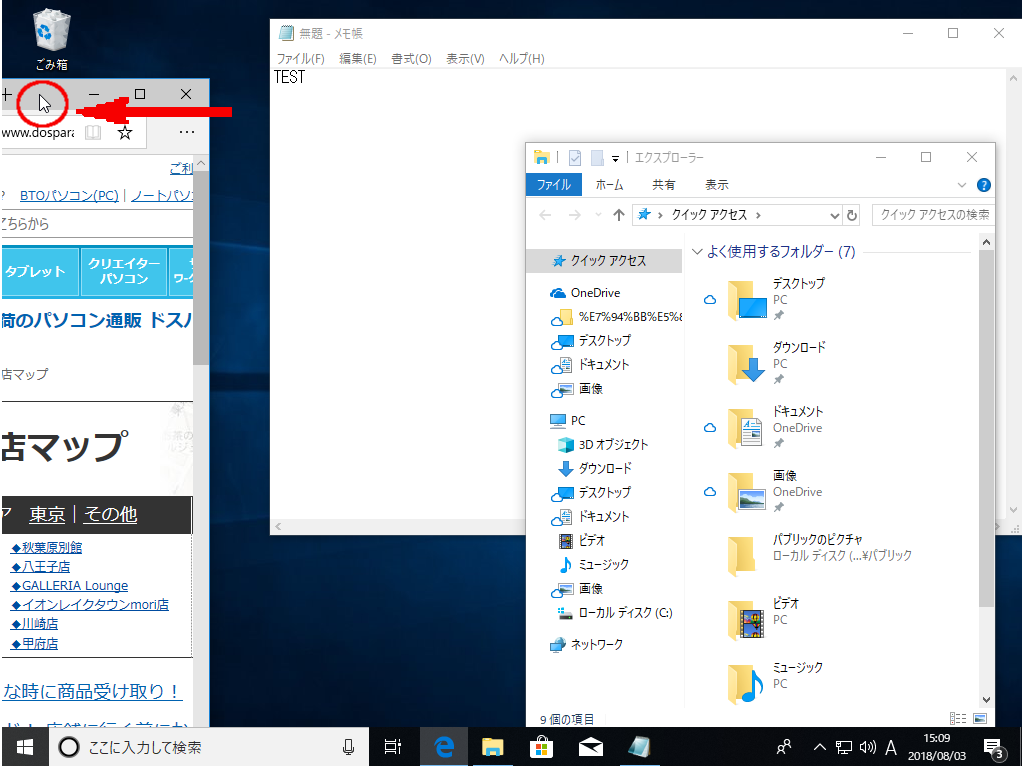The image size is (1022, 766).
Task: Click Explorer forward navigation arrow
Action: (574, 215)
